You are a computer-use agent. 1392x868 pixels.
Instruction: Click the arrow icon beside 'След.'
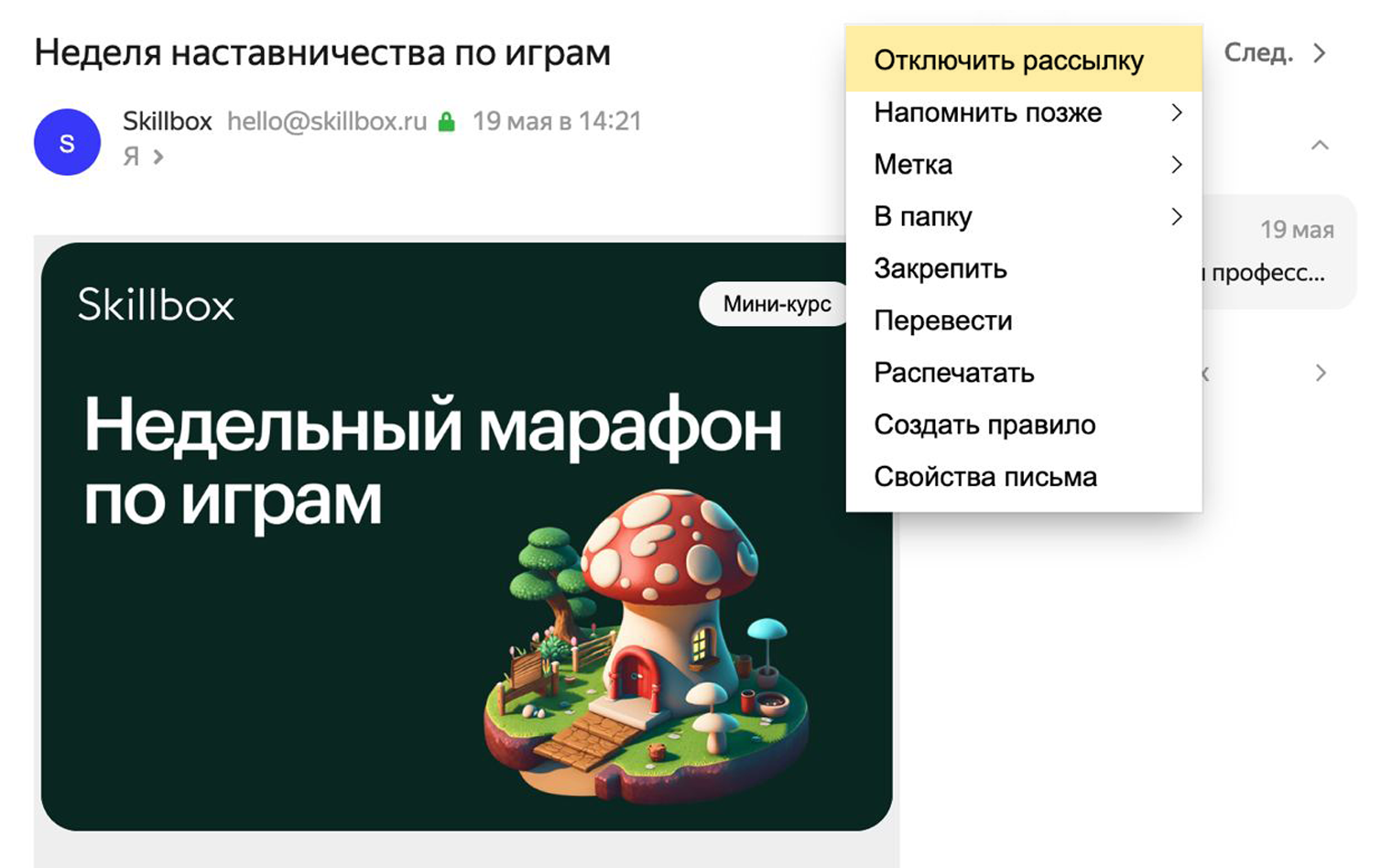tap(1320, 53)
